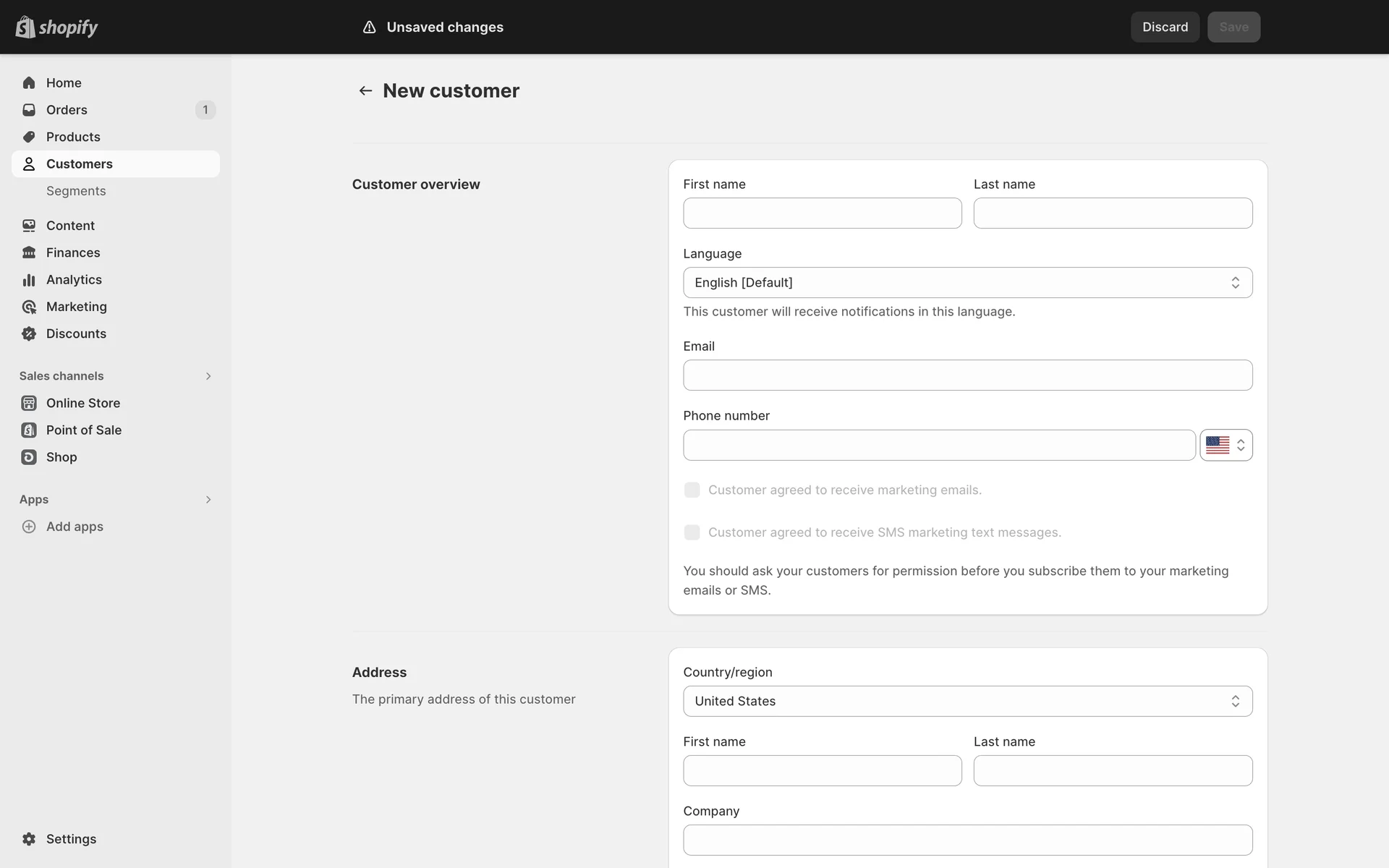Click into the Email input field
1389x868 pixels.
967,375
